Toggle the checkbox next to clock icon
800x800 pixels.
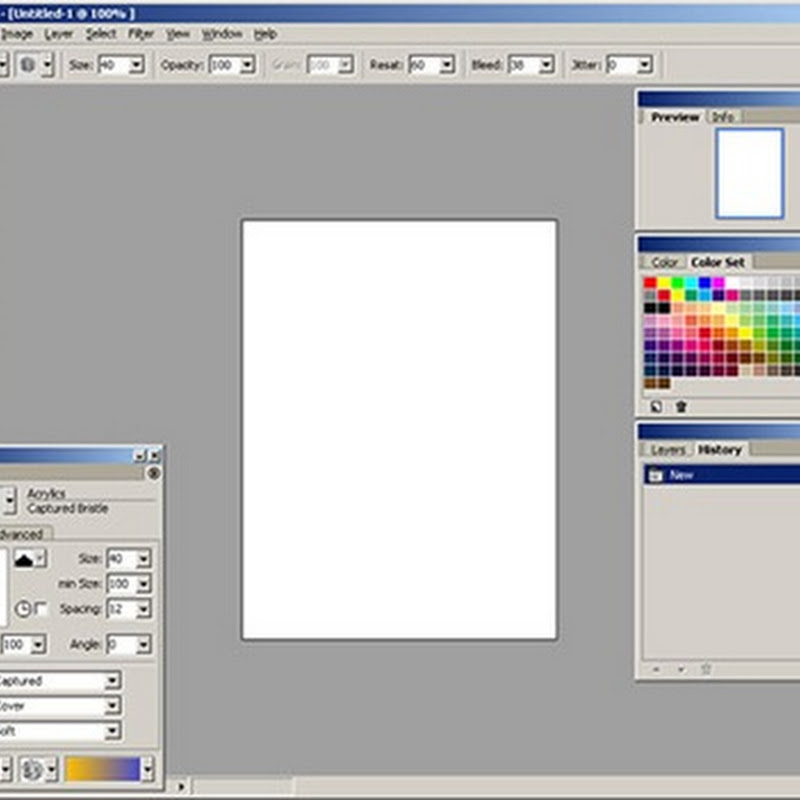(41, 609)
